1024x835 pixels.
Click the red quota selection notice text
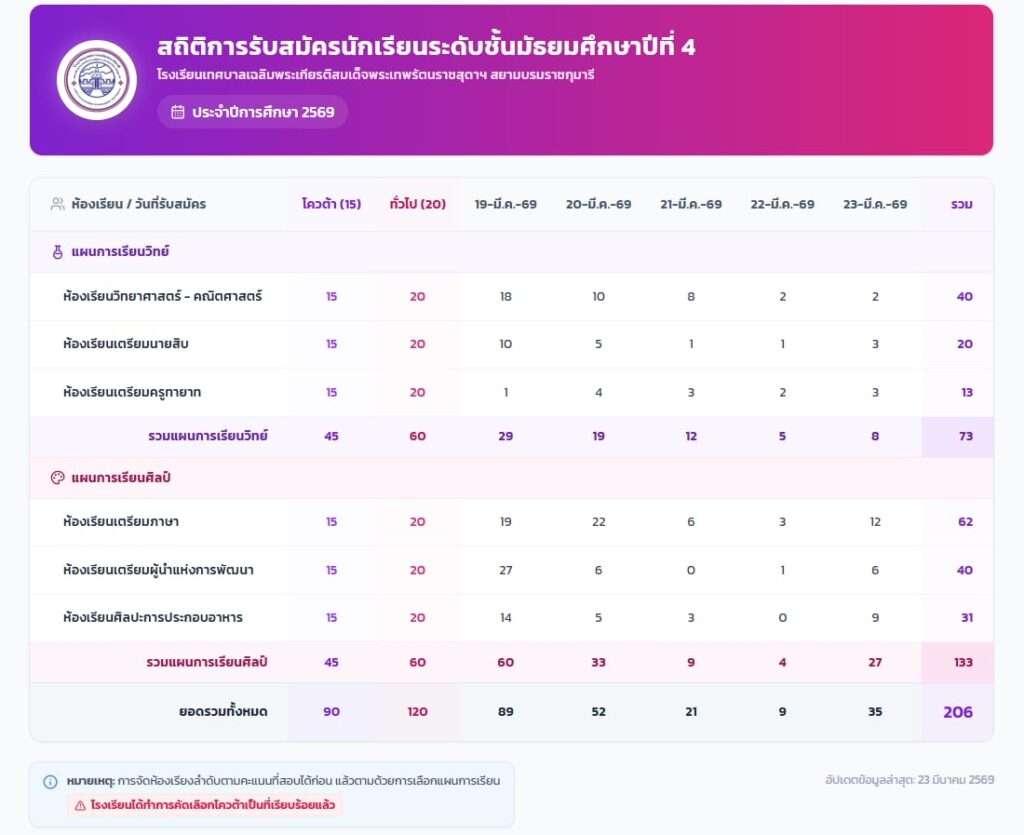tap(212, 804)
